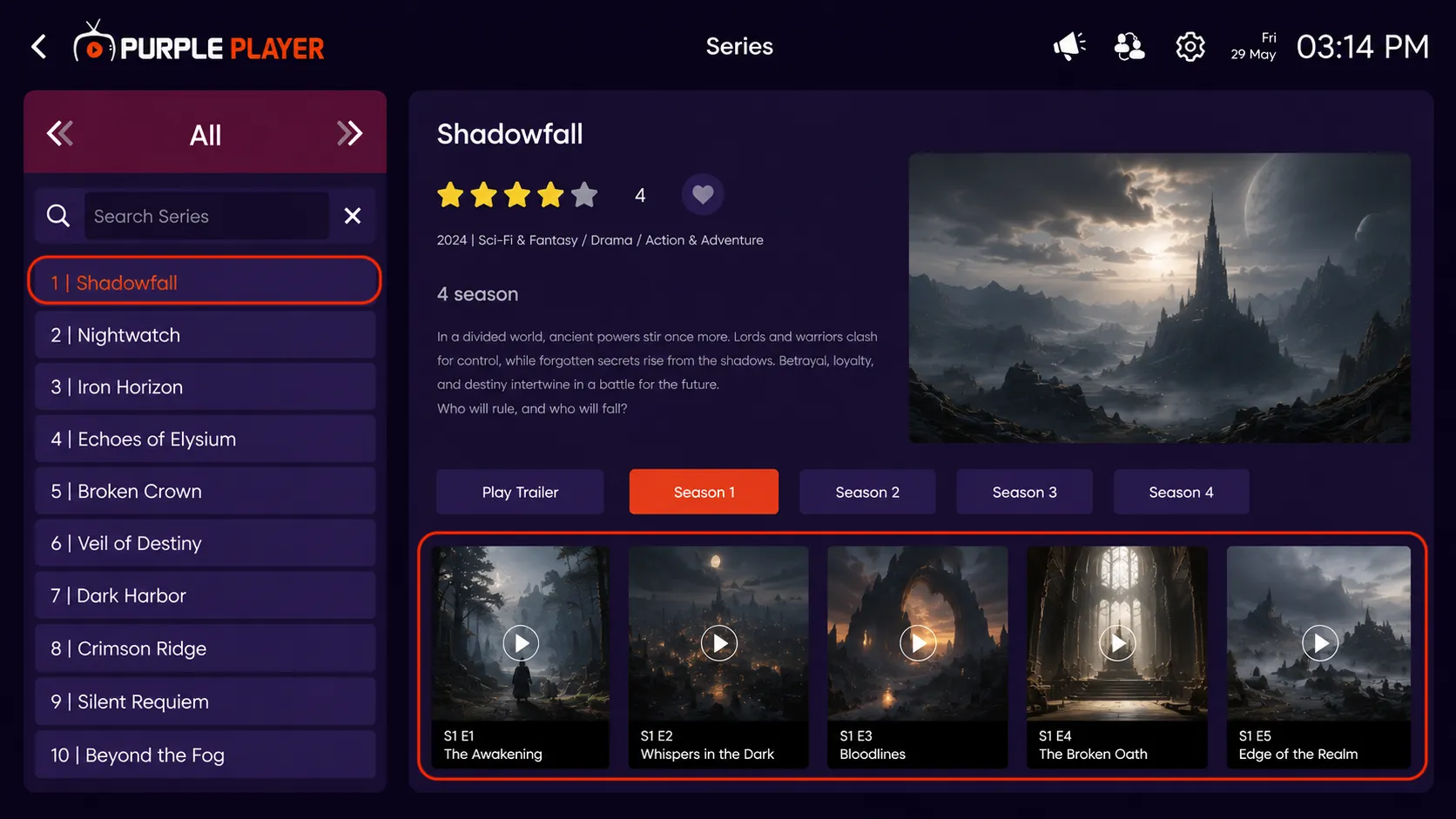This screenshot has height=819, width=1456.
Task: Click the fifth gray rating star
Action: [584, 195]
